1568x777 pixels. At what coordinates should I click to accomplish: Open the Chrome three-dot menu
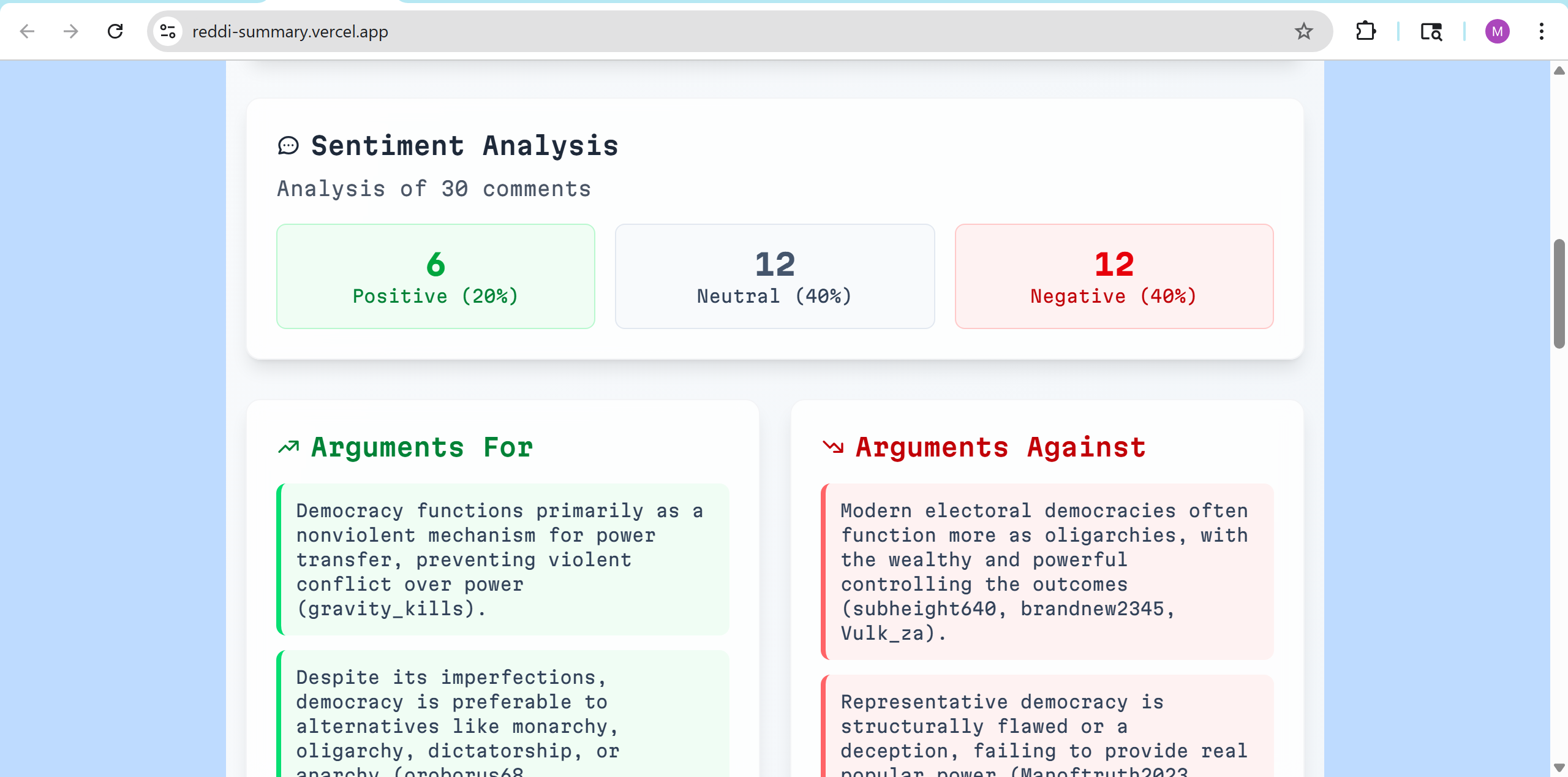coord(1541,31)
